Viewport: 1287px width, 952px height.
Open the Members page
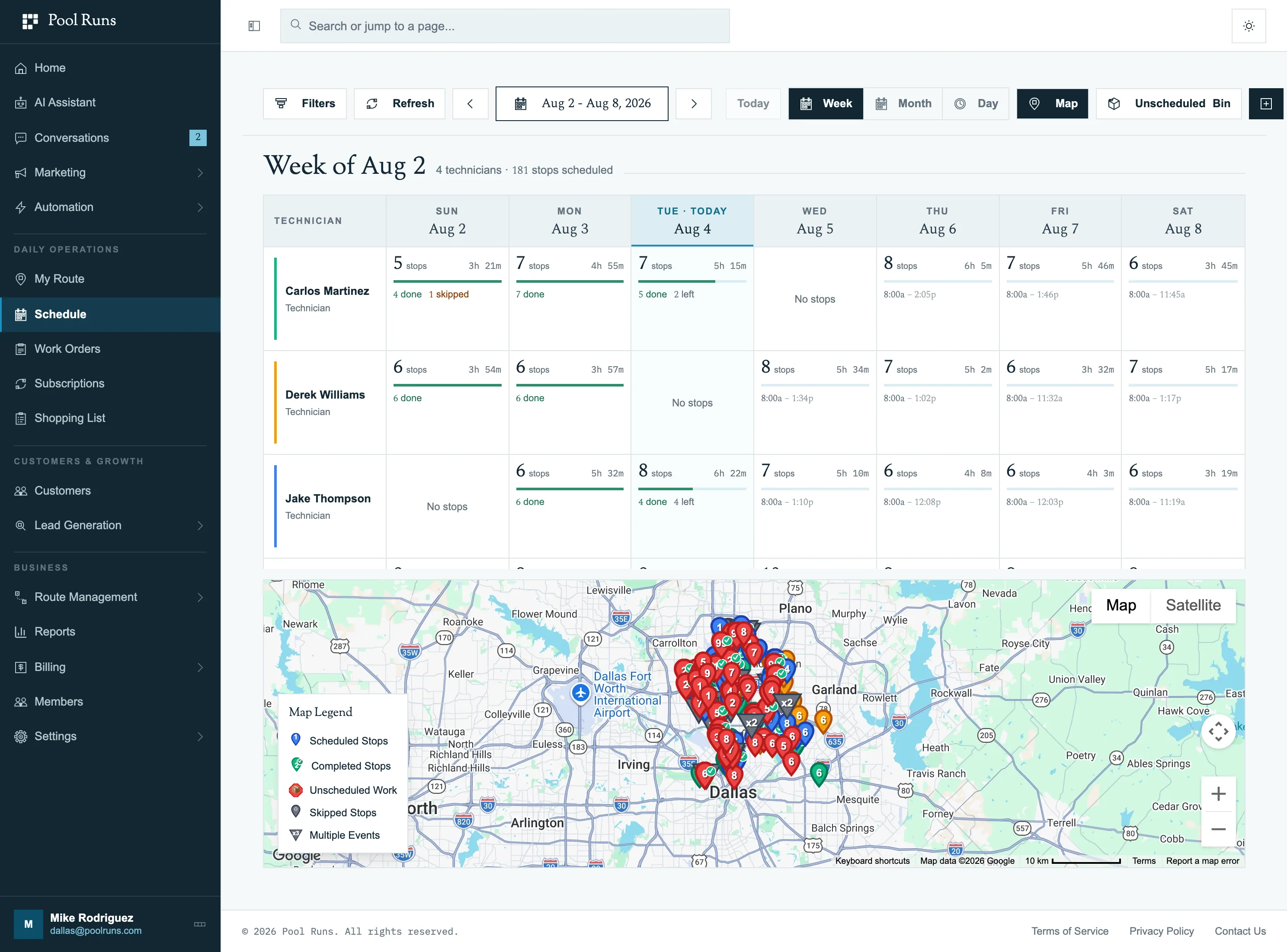(x=110, y=702)
